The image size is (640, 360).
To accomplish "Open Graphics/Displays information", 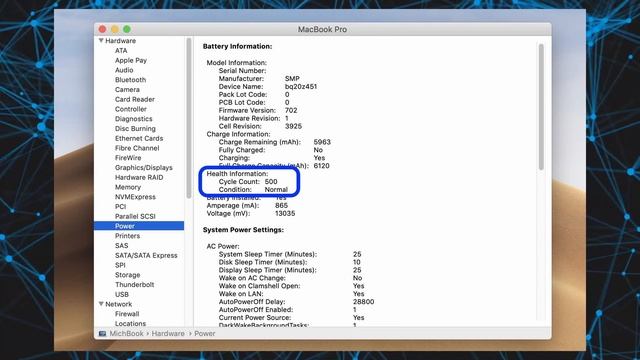I will click(x=144, y=168).
